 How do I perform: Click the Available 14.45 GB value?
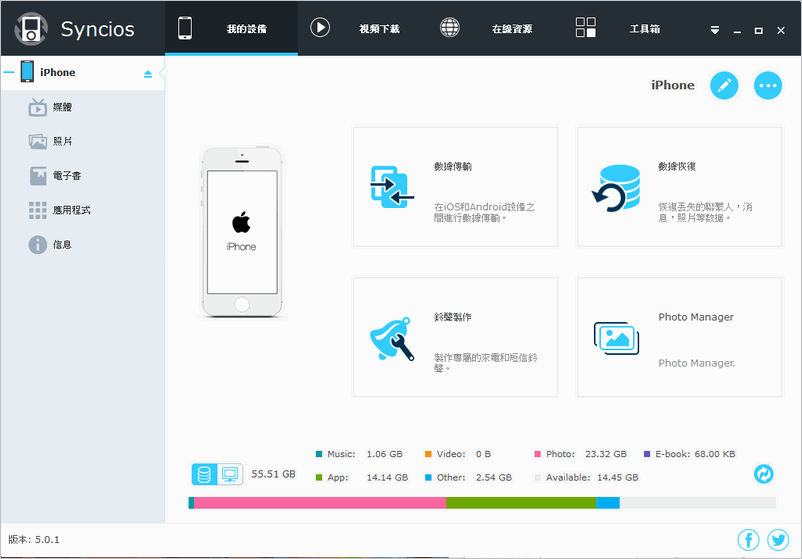617,478
